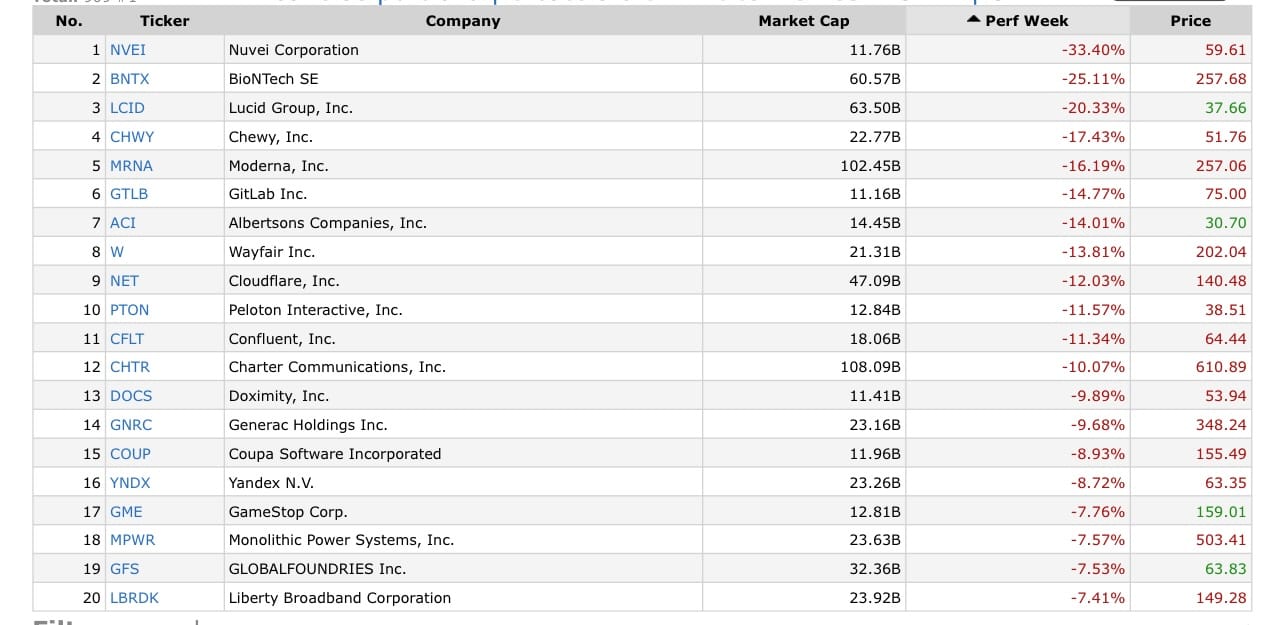Viewport: 1284px width, 625px height.
Task: Open the COUP ticker link
Action: (131, 454)
